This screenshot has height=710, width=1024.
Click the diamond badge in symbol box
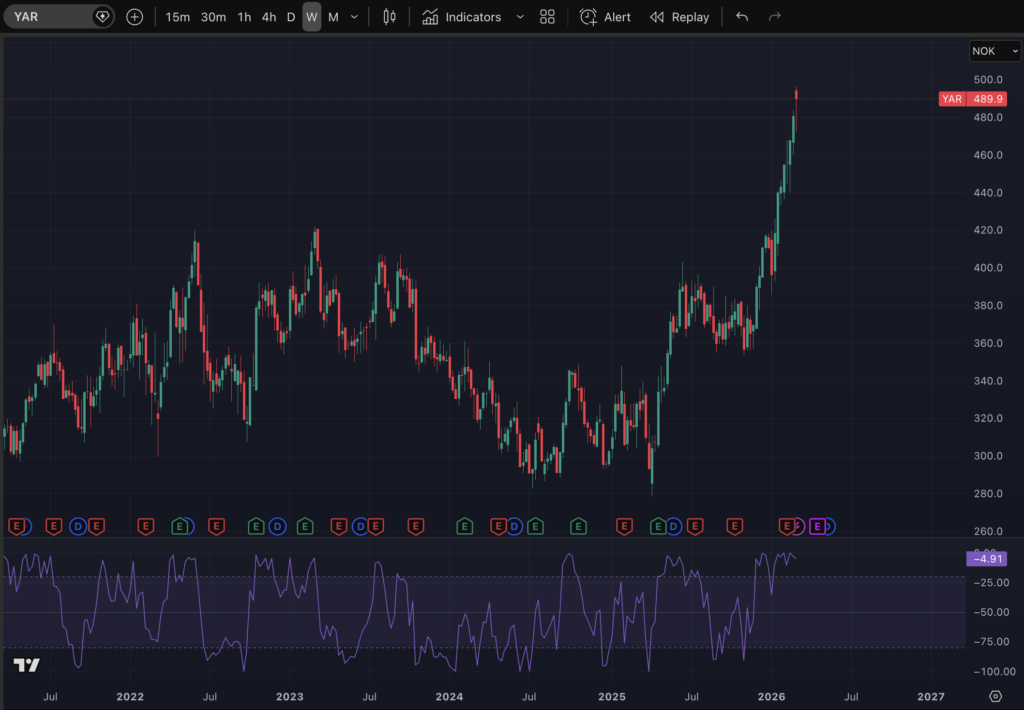[102, 17]
